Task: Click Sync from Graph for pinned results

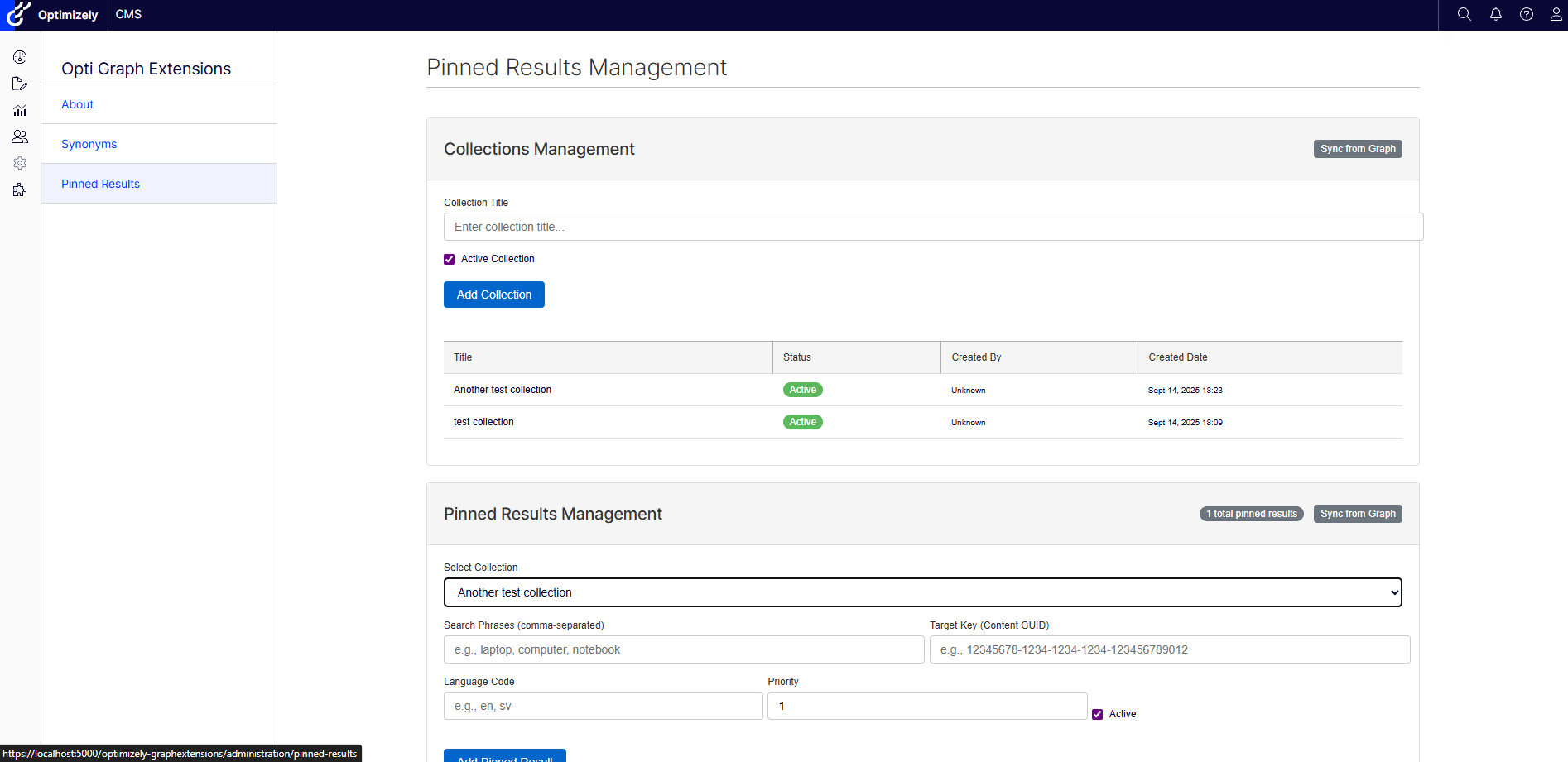Action: pos(1357,514)
